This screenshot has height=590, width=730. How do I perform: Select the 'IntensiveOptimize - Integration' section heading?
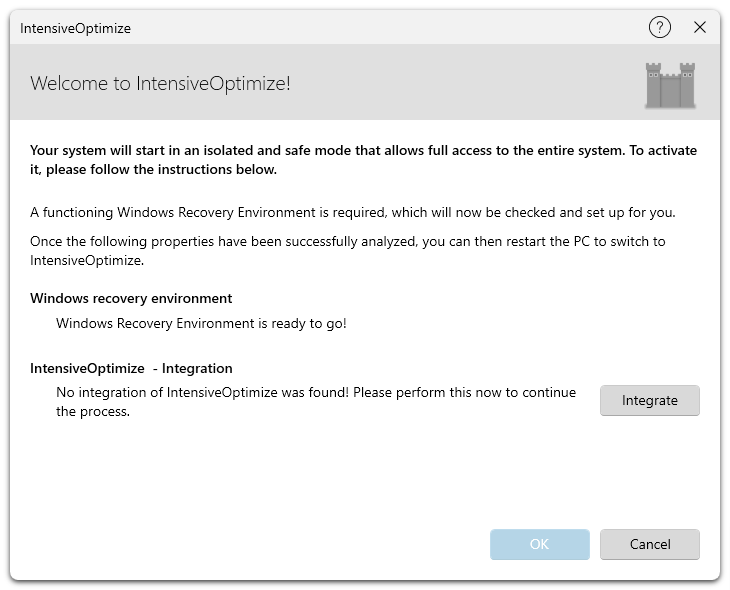[131, 368]
